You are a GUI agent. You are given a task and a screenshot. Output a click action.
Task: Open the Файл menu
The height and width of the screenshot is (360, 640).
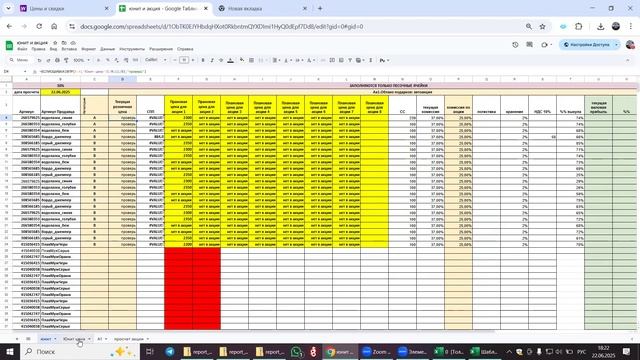(22, 49)
